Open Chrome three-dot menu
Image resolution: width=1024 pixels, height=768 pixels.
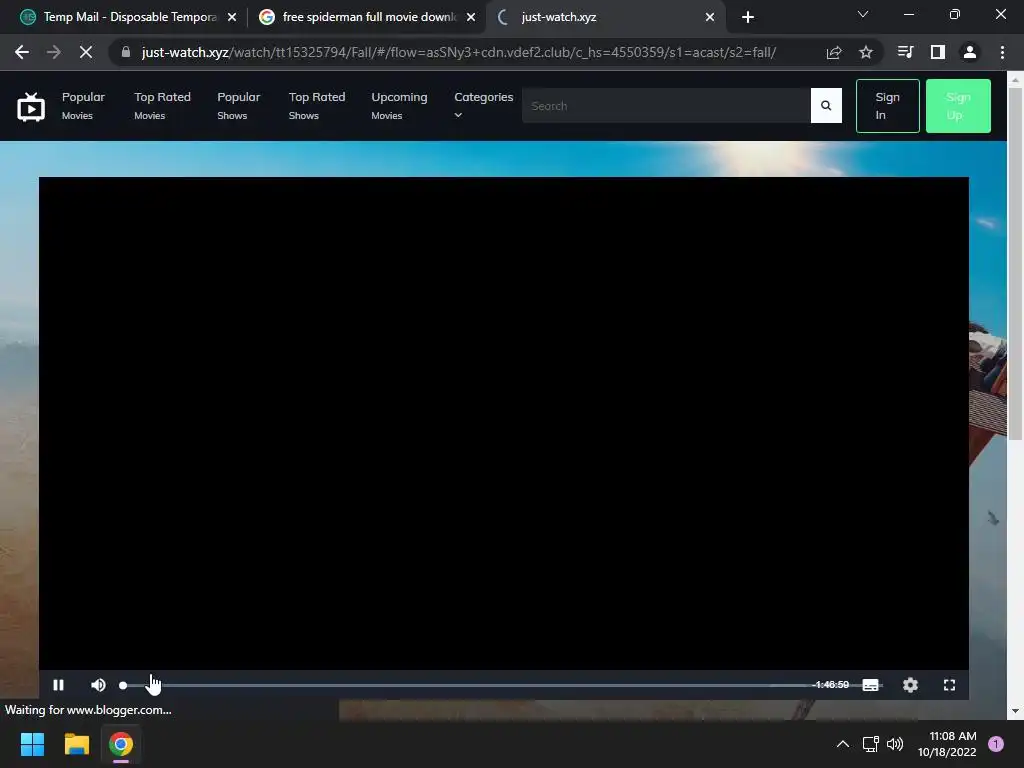1002,52
